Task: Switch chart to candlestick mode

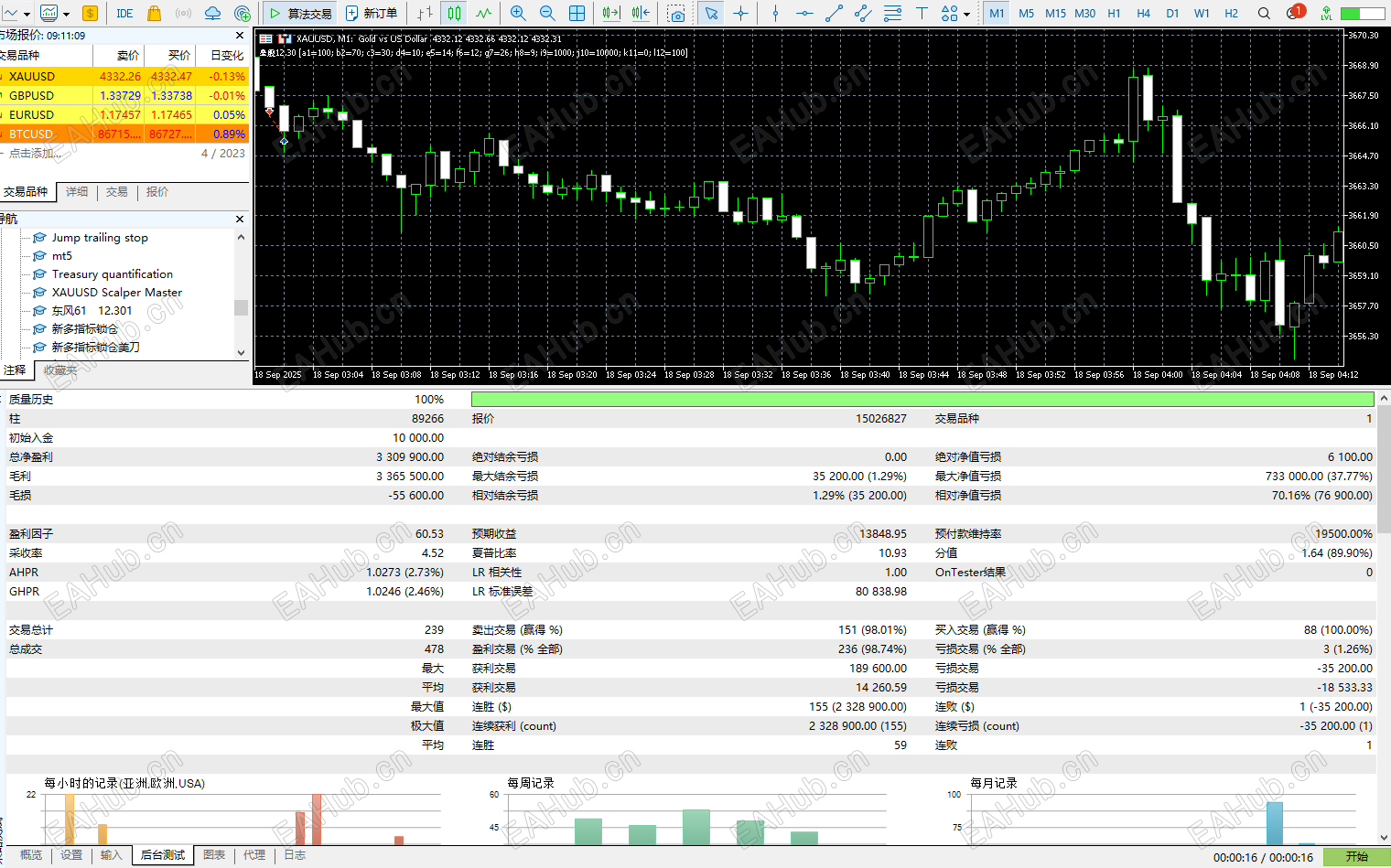Action: (x=455, y=13)
